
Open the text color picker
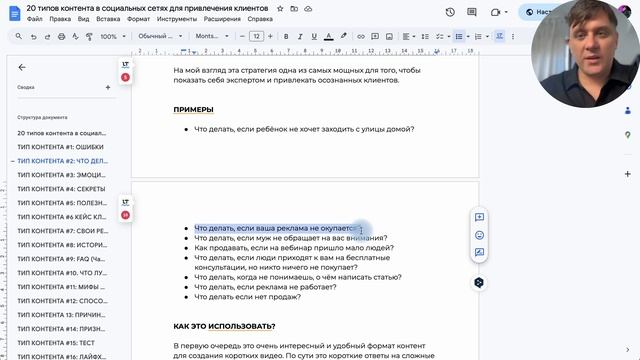click(329, 36)
